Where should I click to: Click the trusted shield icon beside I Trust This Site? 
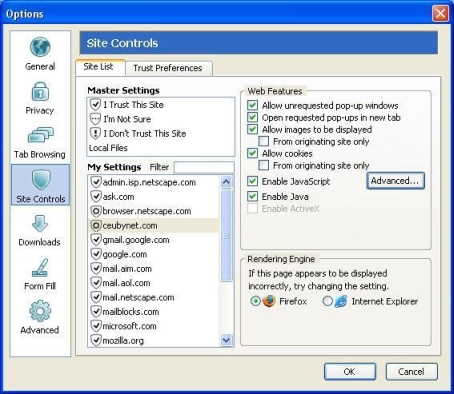tap(95, 105)
